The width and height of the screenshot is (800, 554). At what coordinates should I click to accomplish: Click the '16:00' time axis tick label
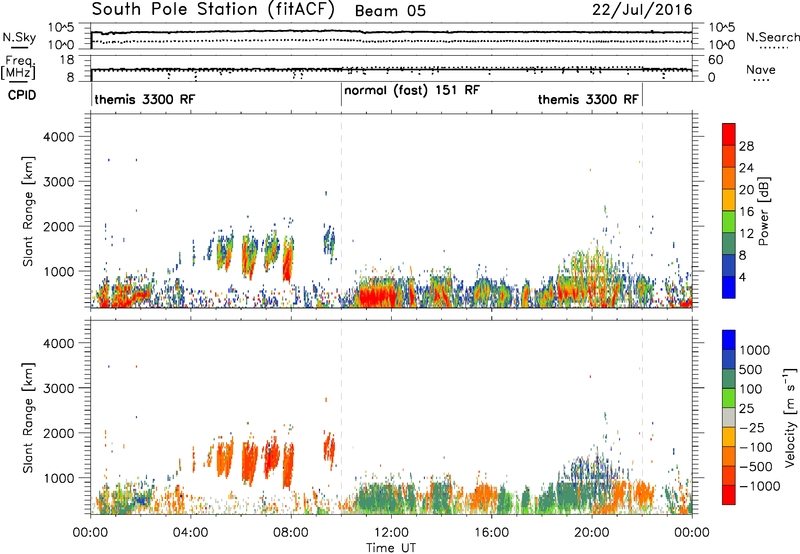[491, 533]
